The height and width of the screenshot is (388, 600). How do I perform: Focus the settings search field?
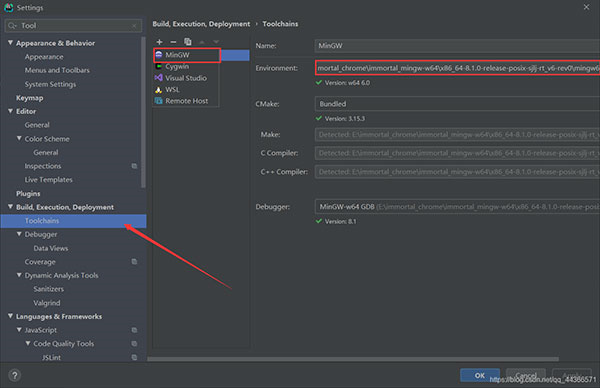coord(73,26)
